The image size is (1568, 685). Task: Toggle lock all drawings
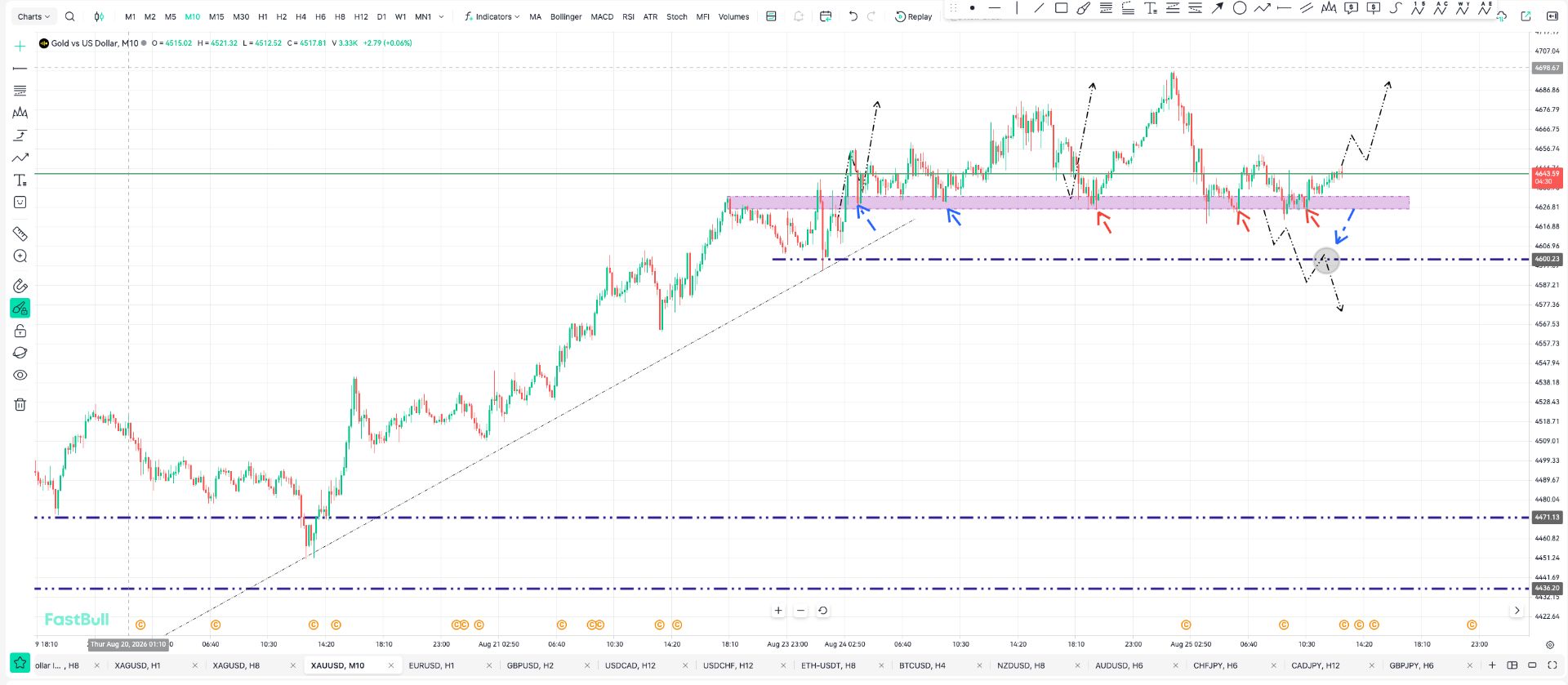[x=20, y=331]
